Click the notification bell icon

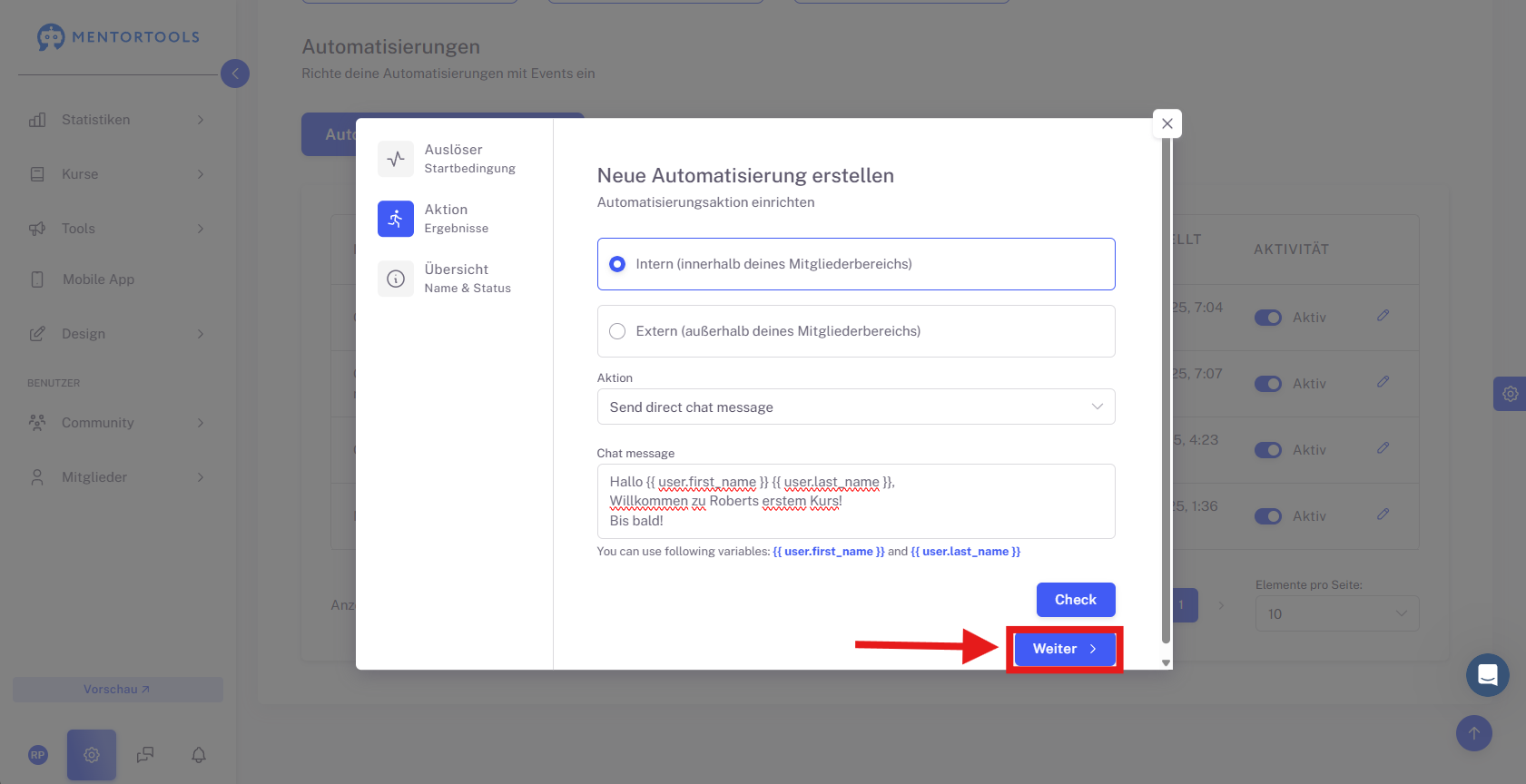[x=199, y=755]
